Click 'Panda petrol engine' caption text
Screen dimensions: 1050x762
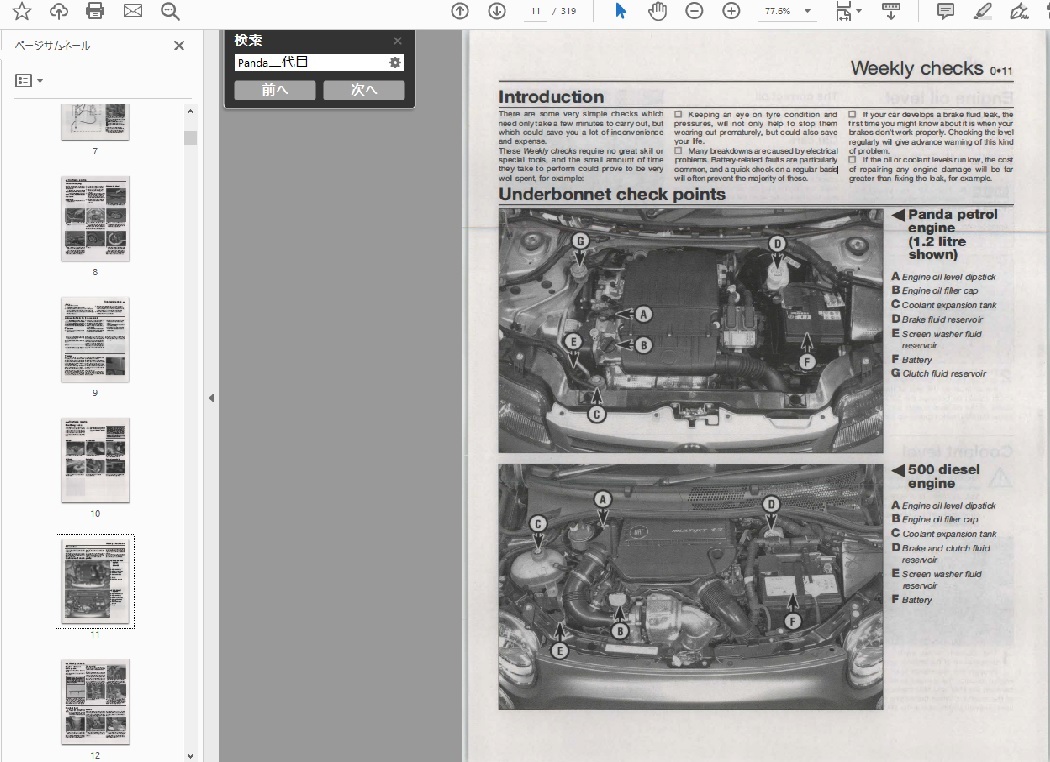tap(952, 221)
